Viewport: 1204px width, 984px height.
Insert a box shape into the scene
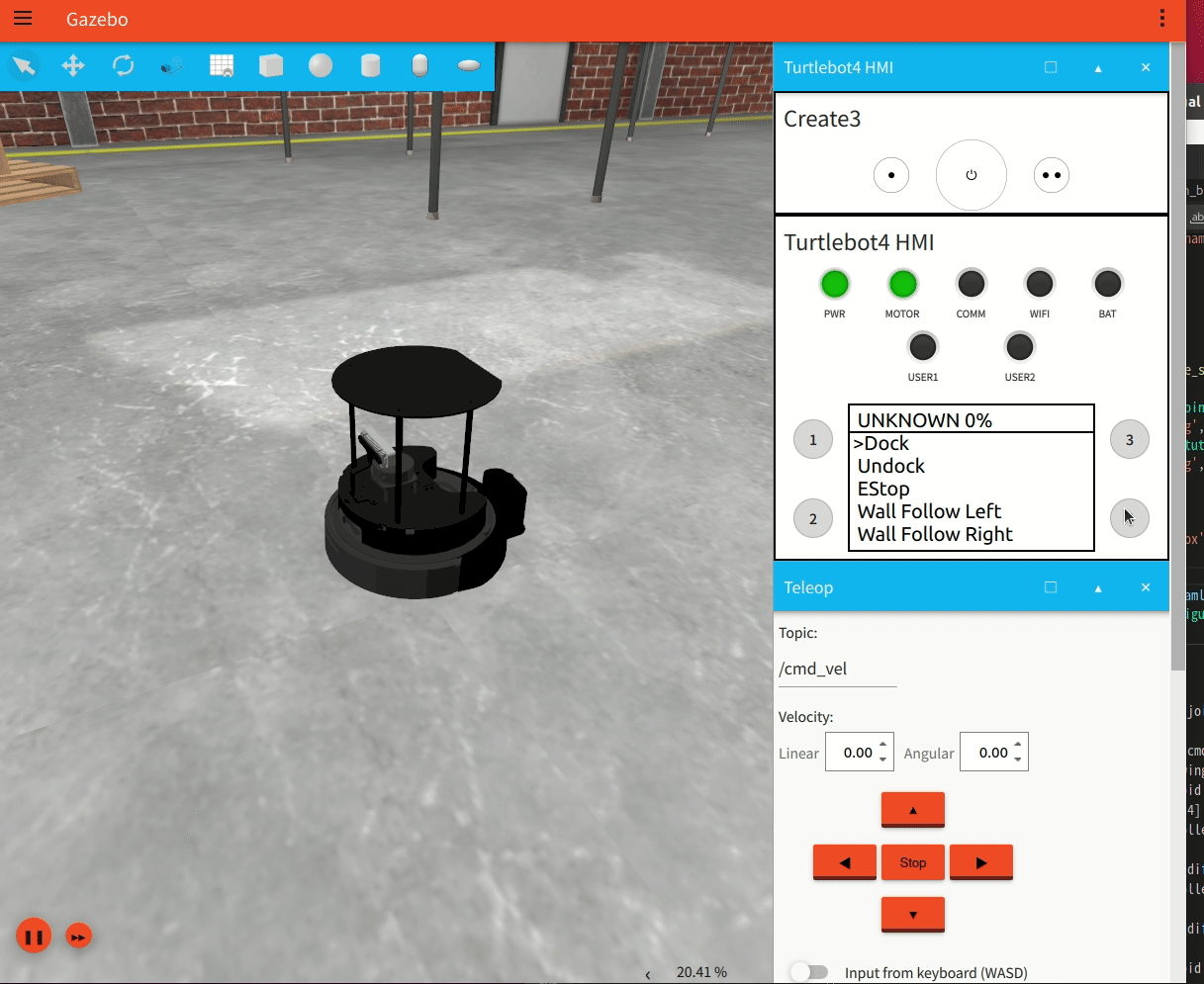pyautogui.click(x=270, y=65)
